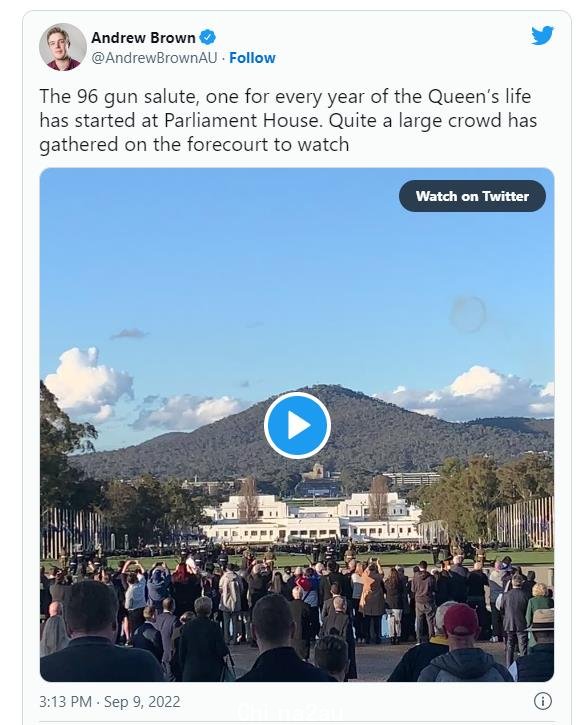Click the video thumbnail of Parliament forecourt
Image resolution: width=580 pixels, height=725 pixels.
click(297, 424)
